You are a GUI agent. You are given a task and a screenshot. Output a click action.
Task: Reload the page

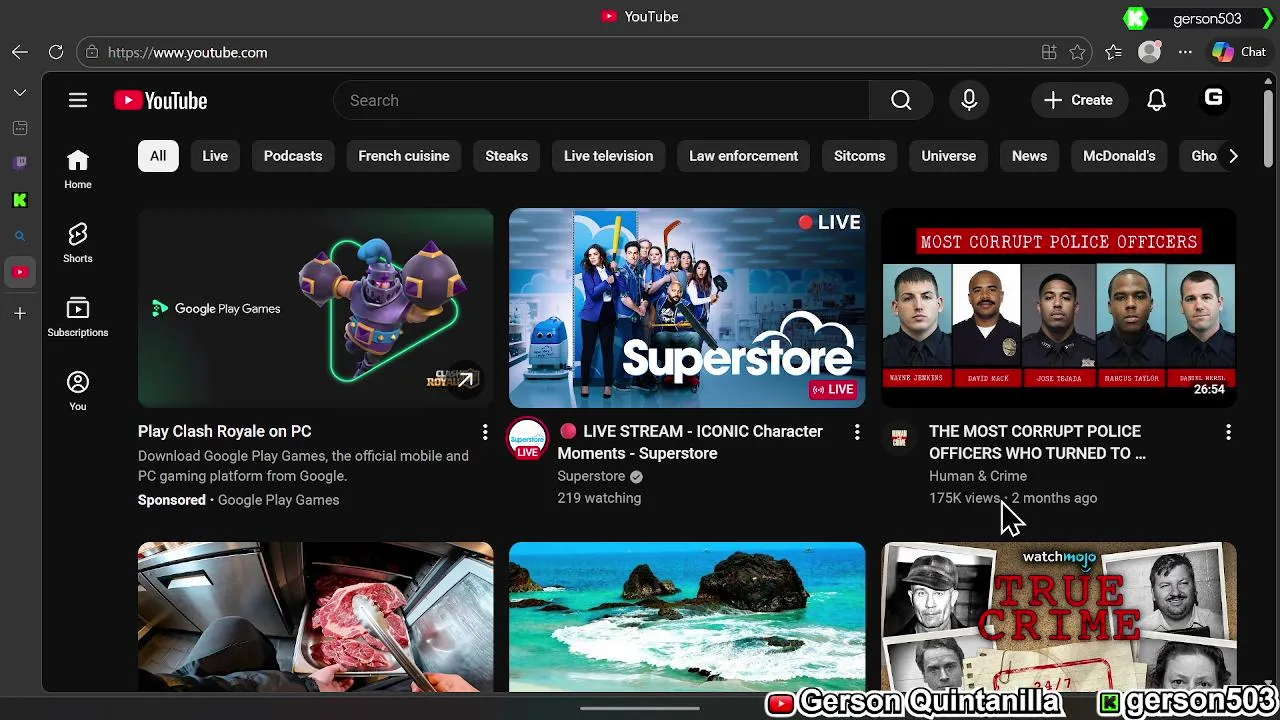point(56,52)
